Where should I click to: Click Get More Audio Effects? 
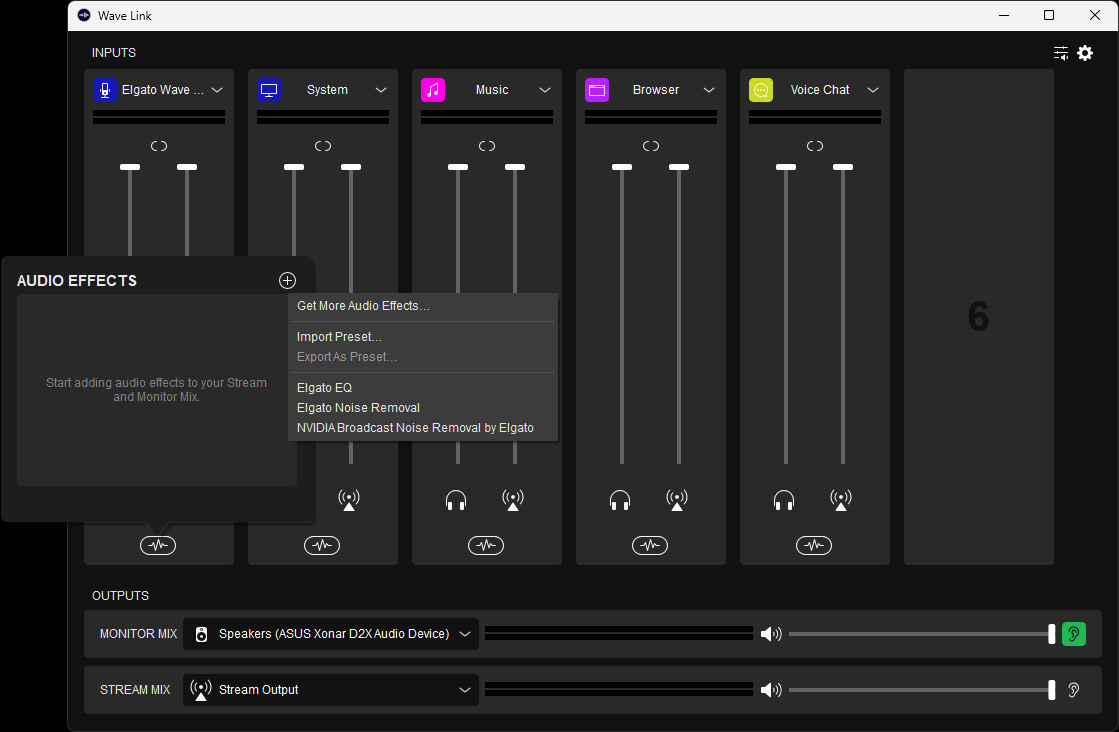[363, 306]
